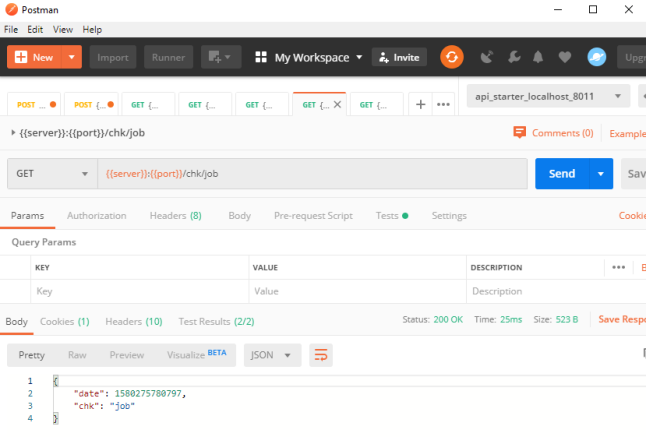Image resolution: width=646 pixels, height=437 pixels.
Task: Click the workspace grid icon
Action: [x=261, y=57]
